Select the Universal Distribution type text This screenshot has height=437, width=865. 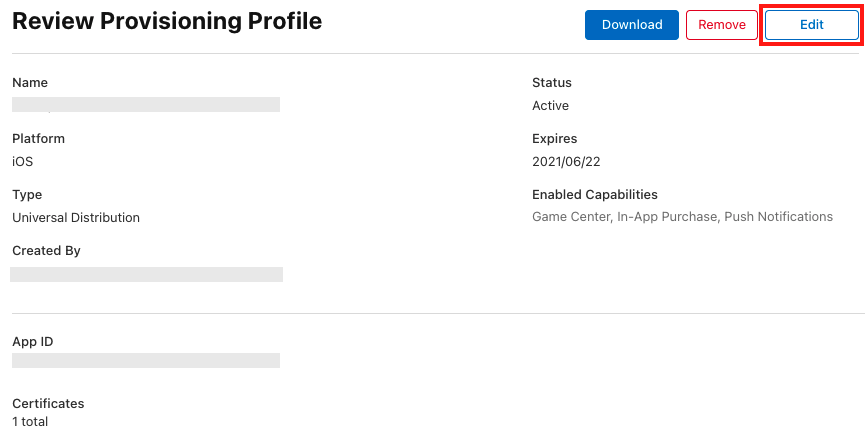(x=76, y=217)
